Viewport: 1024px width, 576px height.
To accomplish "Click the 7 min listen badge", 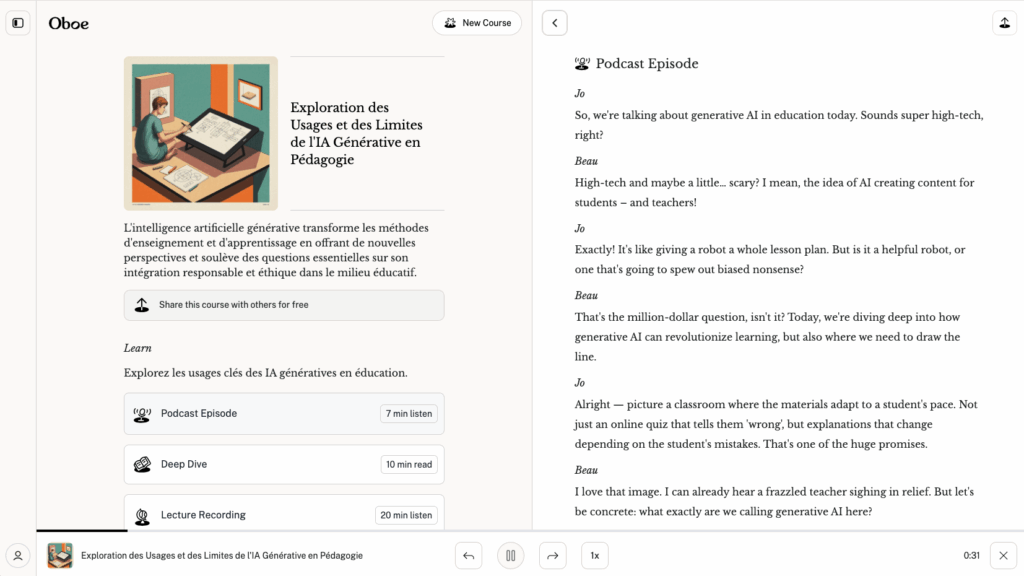I will click(408, 414).
